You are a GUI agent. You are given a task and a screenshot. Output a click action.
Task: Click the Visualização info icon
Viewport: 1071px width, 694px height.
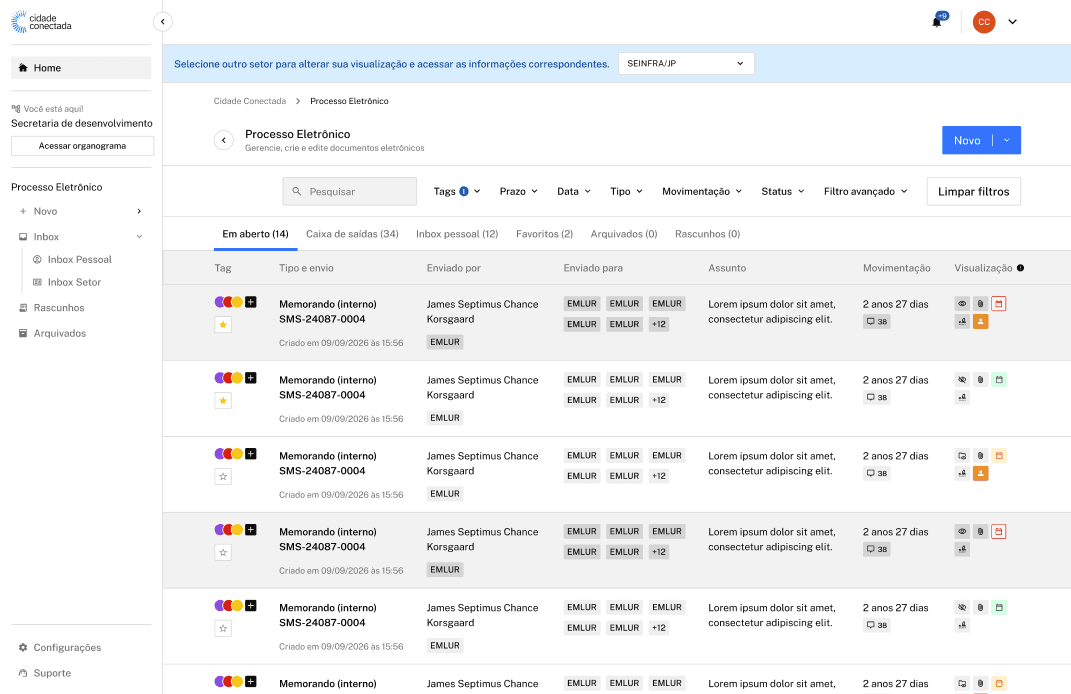tap(1020, 268)
